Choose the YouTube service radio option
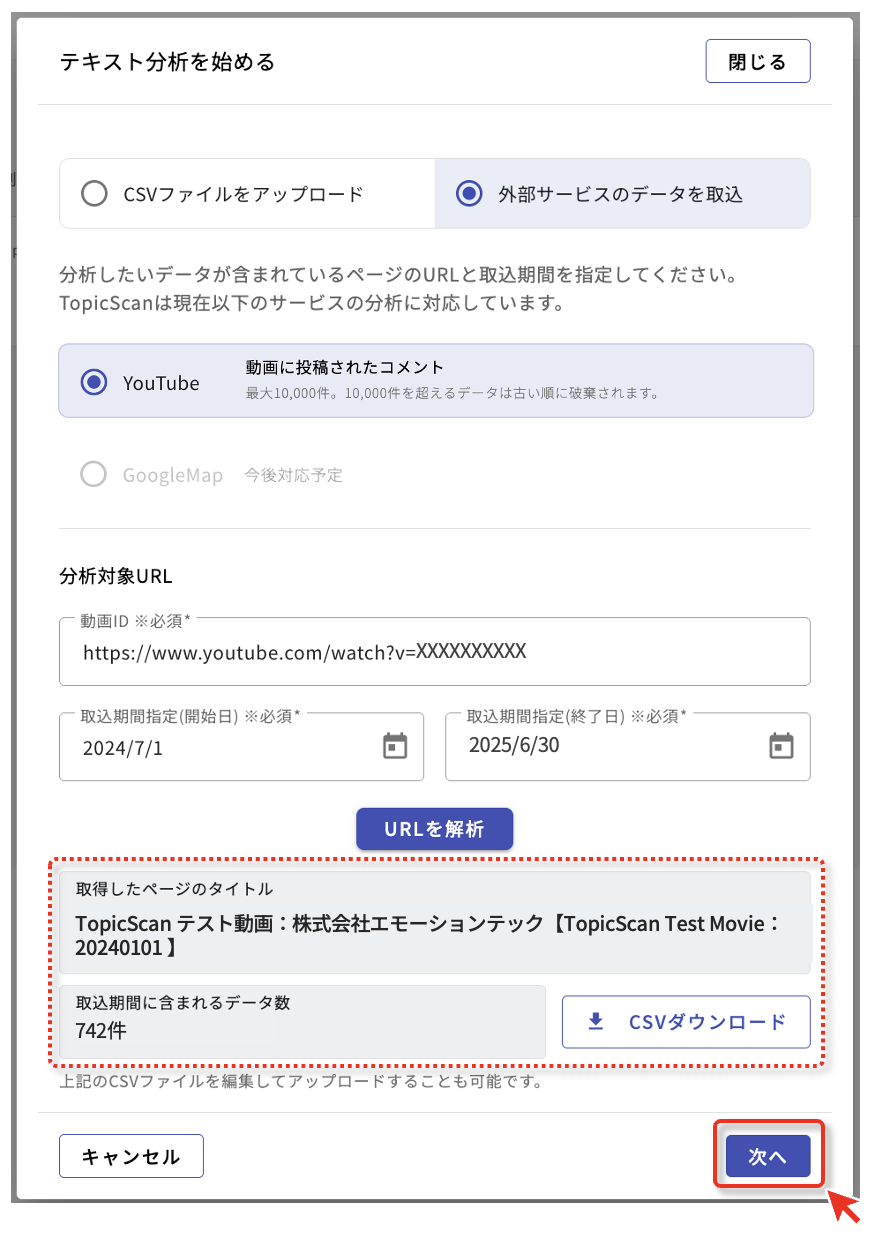Screen dimensions: 878x1238 point(94,382)
